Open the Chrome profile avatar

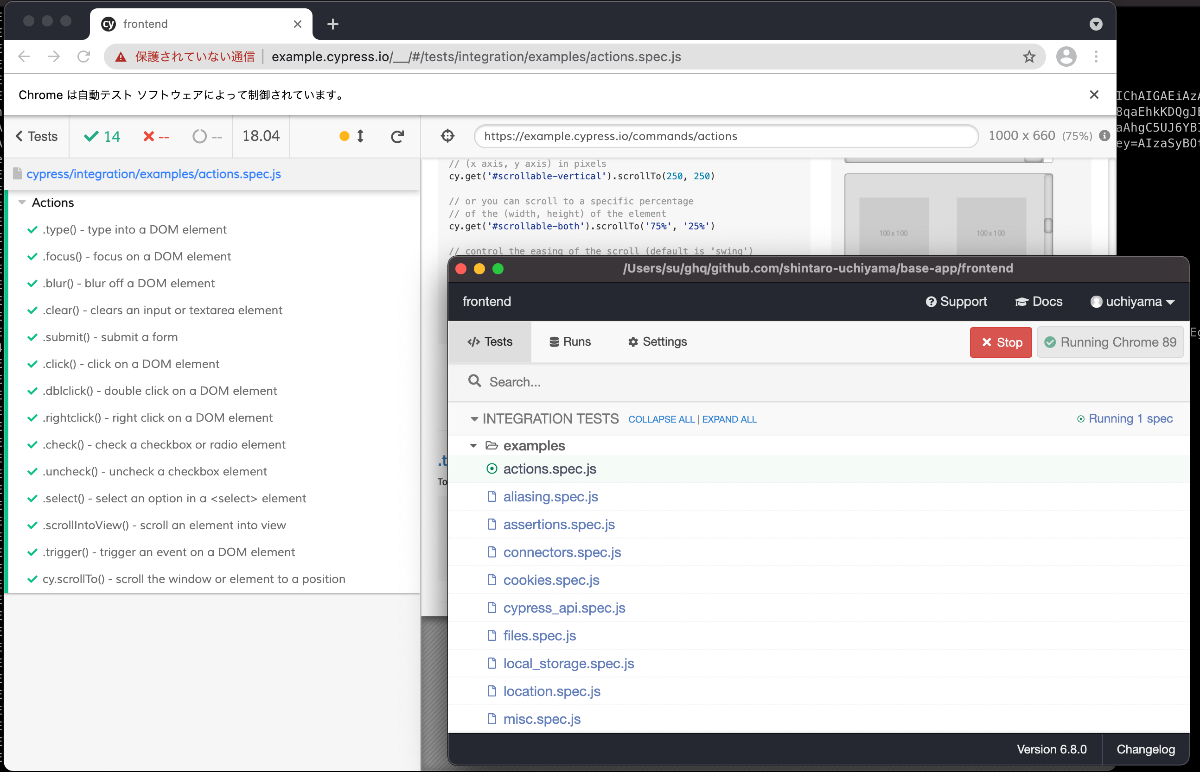[x=1066, y=57]
